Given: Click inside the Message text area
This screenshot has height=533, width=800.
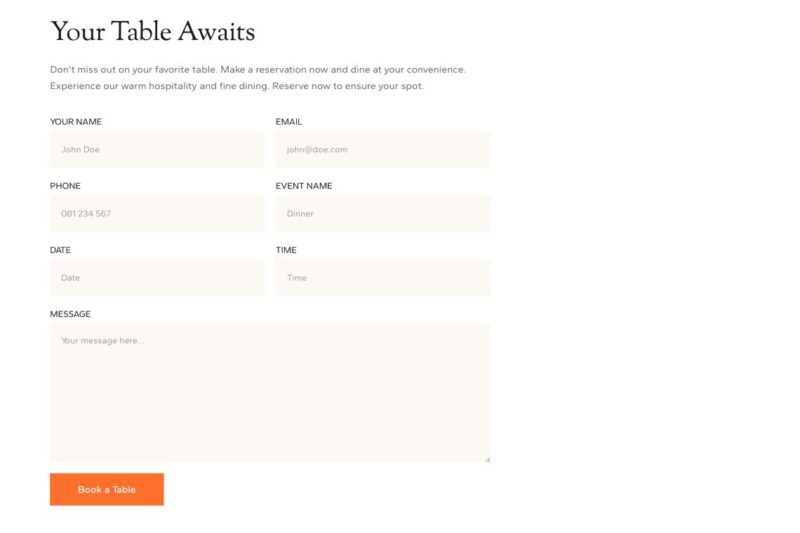Looking at the screenshot, I should (x=270, y=392).
